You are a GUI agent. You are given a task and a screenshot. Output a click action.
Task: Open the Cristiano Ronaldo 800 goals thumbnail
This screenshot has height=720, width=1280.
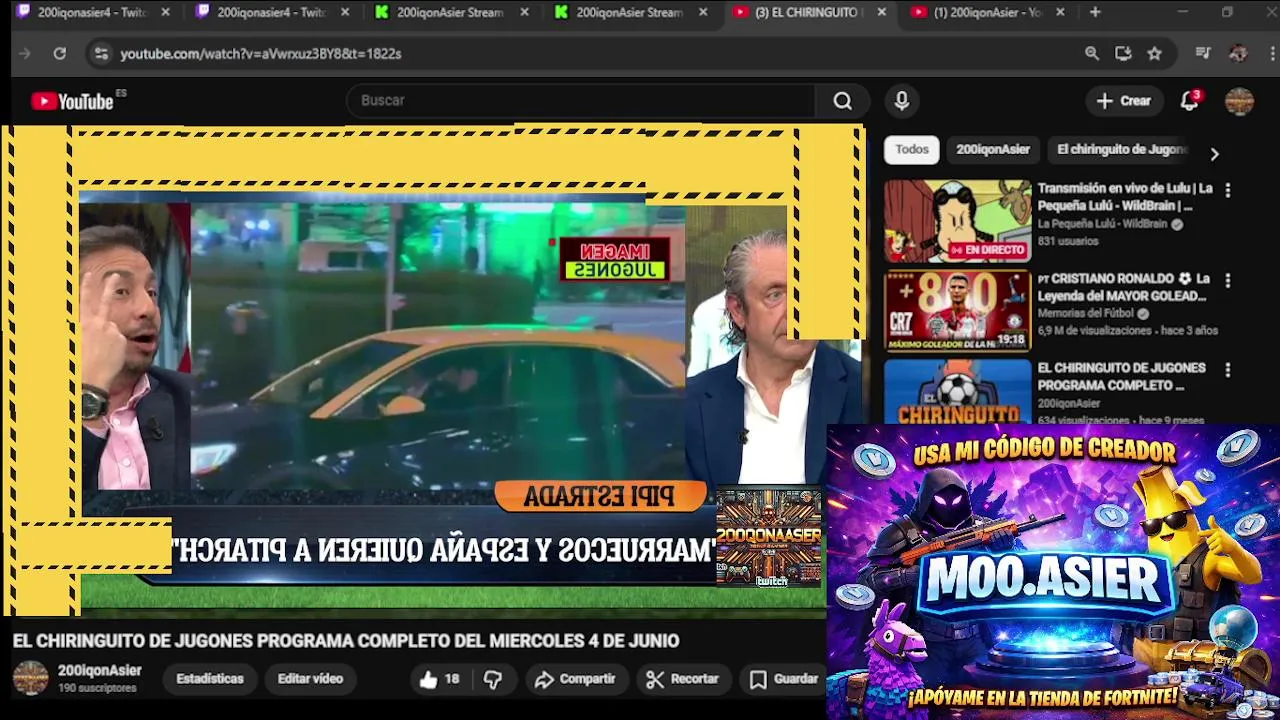(957, 311)
